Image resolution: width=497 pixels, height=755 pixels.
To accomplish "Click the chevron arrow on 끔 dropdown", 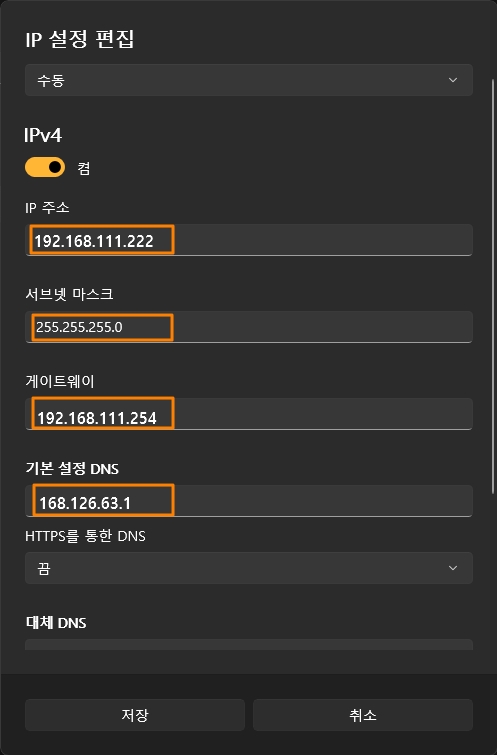I will click(453, 568).
